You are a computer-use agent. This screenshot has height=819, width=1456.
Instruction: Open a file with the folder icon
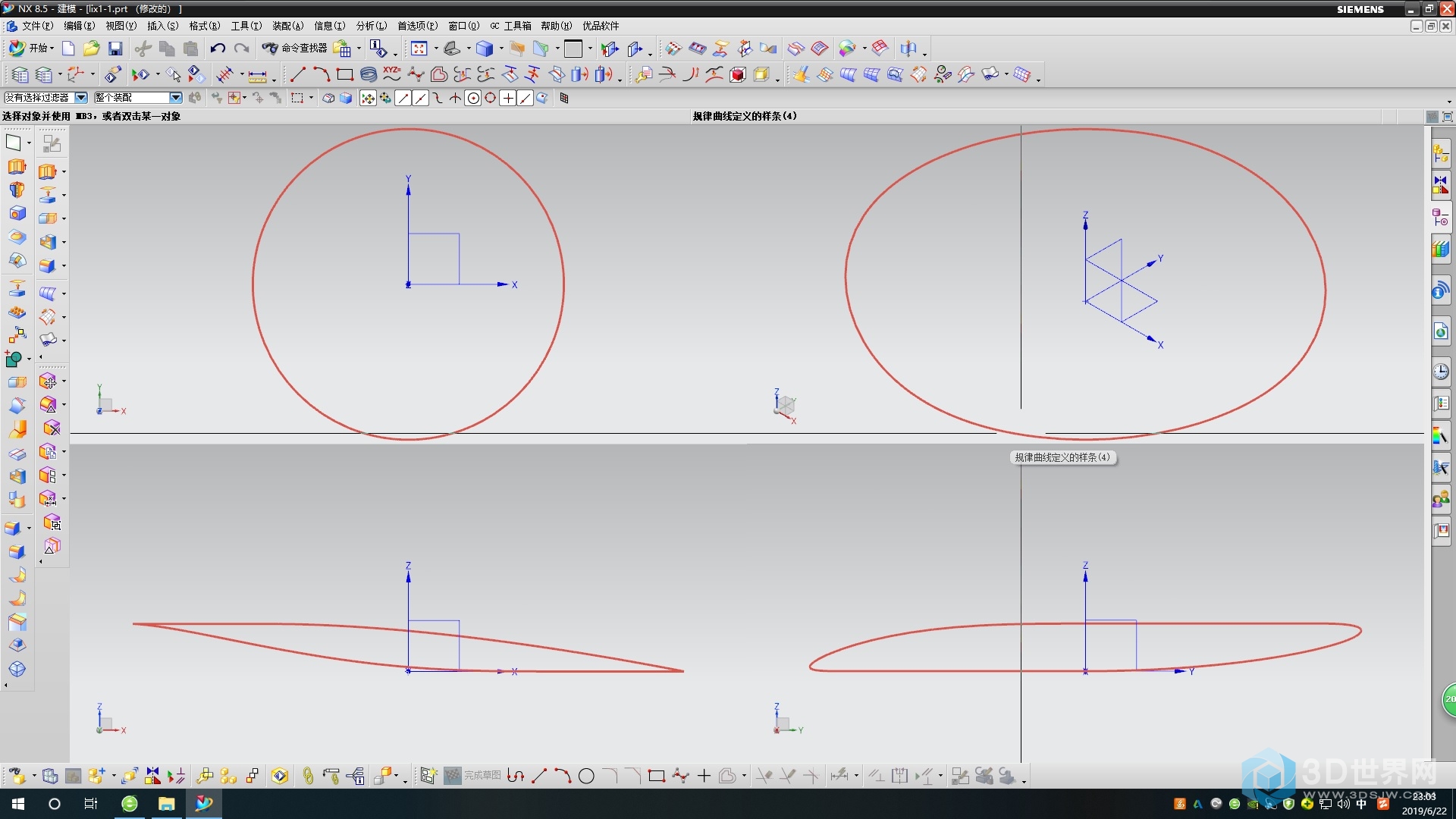92,49
